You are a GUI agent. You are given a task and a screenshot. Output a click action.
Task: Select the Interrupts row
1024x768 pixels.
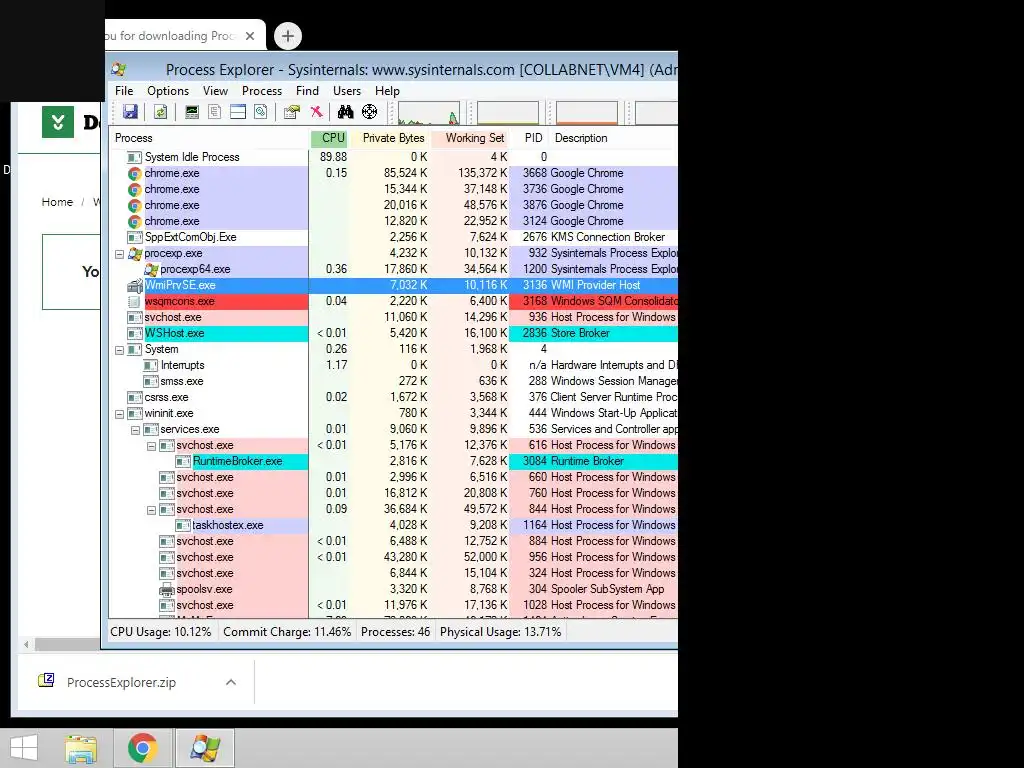click(x=394, y=365)
